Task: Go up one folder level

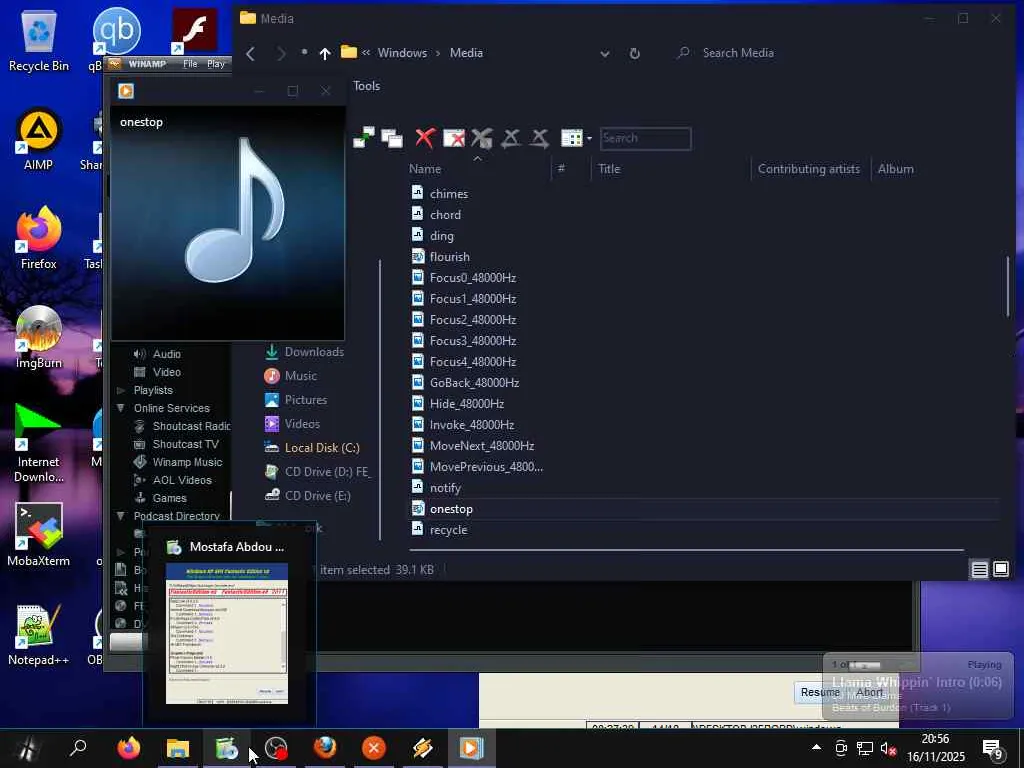Action: 325,54
